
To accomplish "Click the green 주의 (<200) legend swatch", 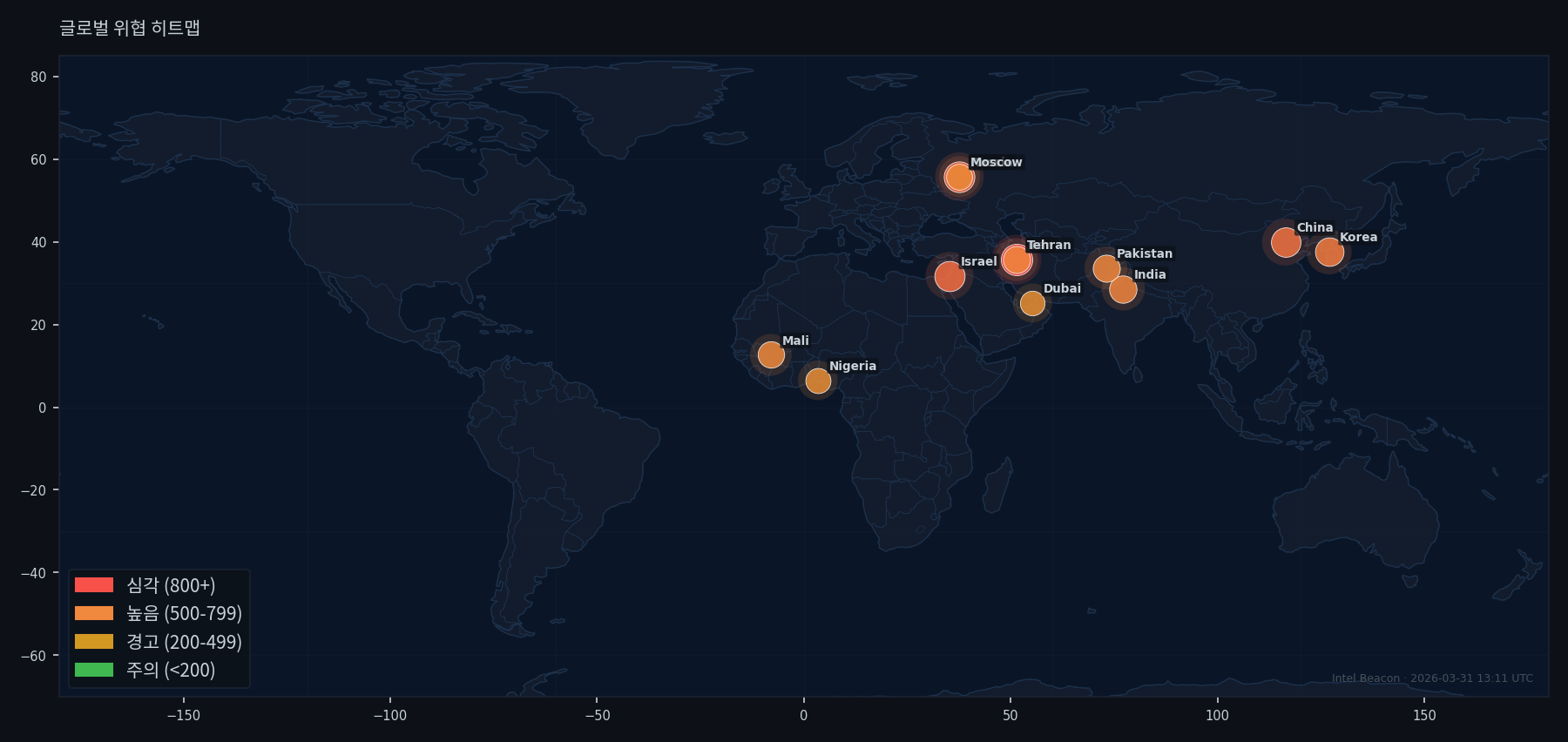I will pyautogui.click(x=94, y=670).
